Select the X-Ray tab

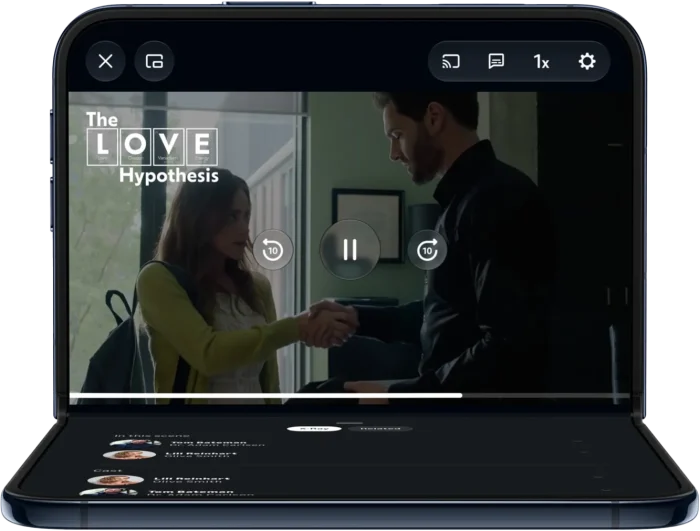pyautogui.click(x=314, y=429)
